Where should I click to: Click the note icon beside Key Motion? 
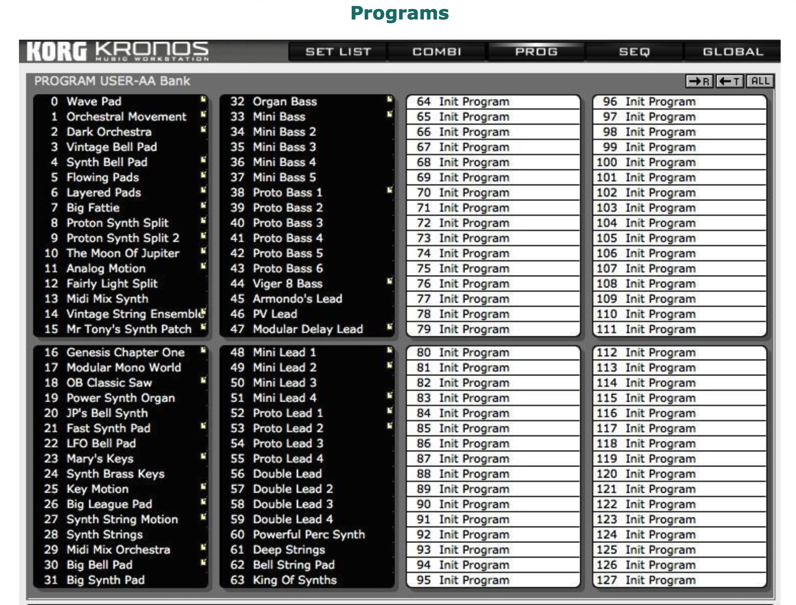(204, 487)
